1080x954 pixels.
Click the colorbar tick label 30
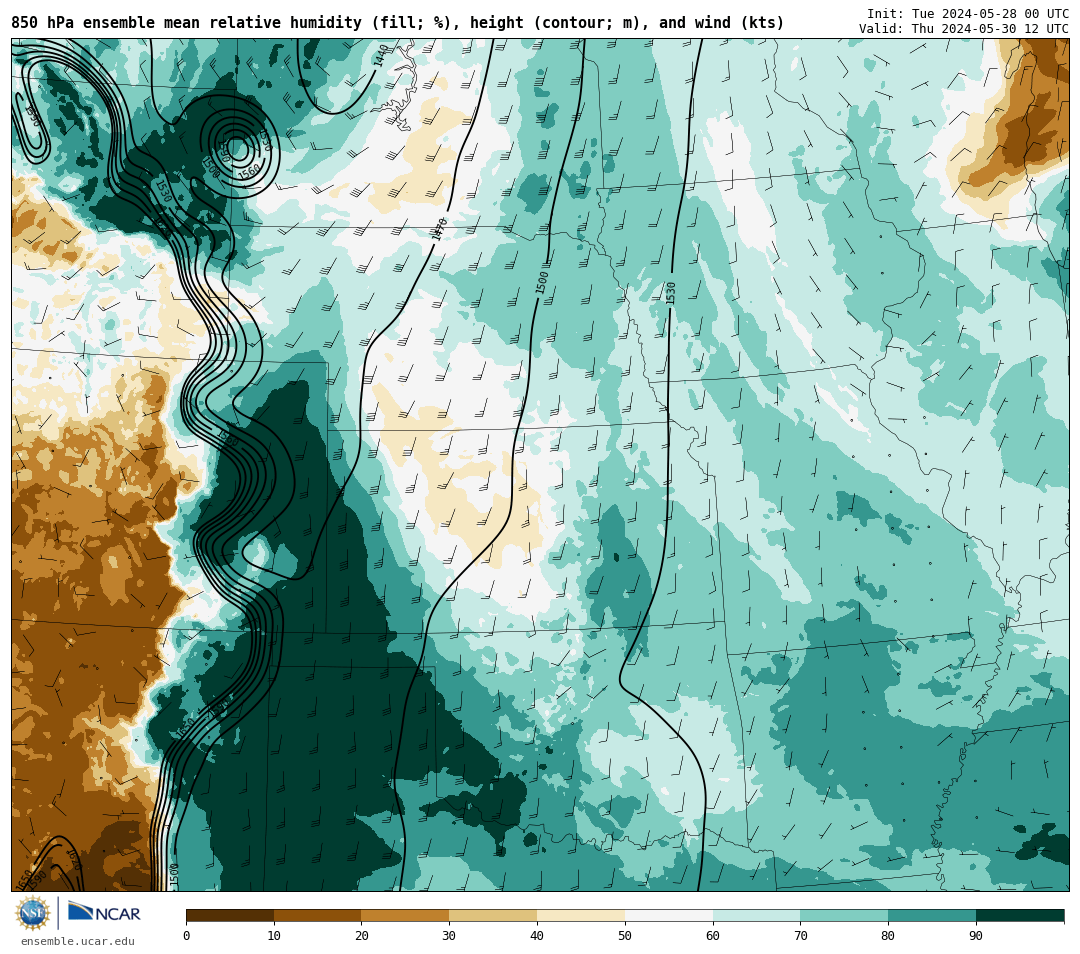click(x=449, y=935)
